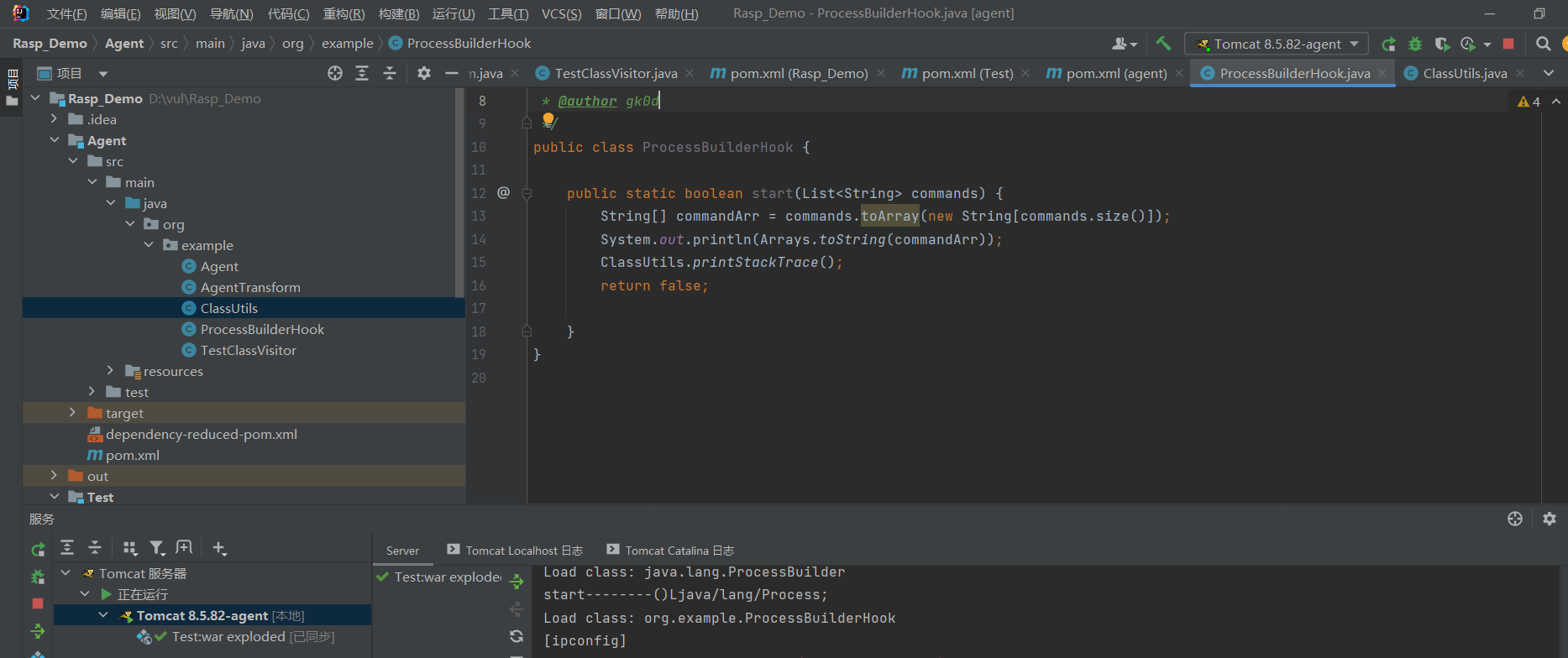Open Project panel settings gear
The image size is (1568, 658).
coord(424,73)
